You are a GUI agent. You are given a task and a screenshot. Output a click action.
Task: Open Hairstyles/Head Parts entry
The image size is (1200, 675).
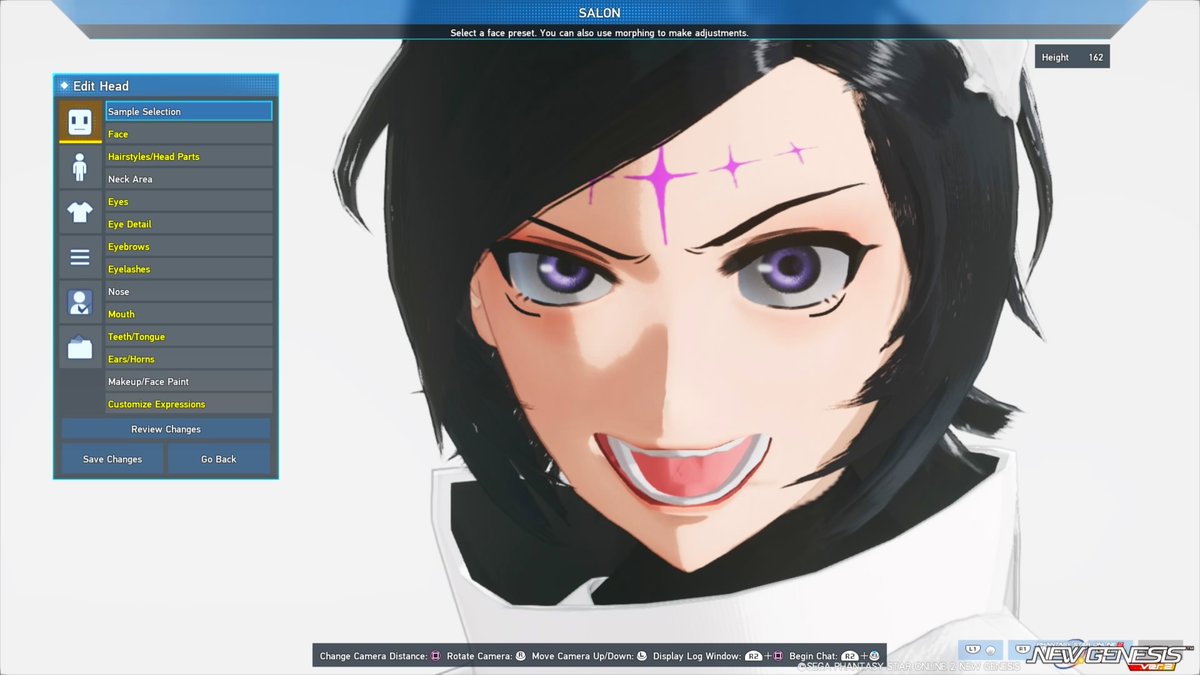[189, 156]
